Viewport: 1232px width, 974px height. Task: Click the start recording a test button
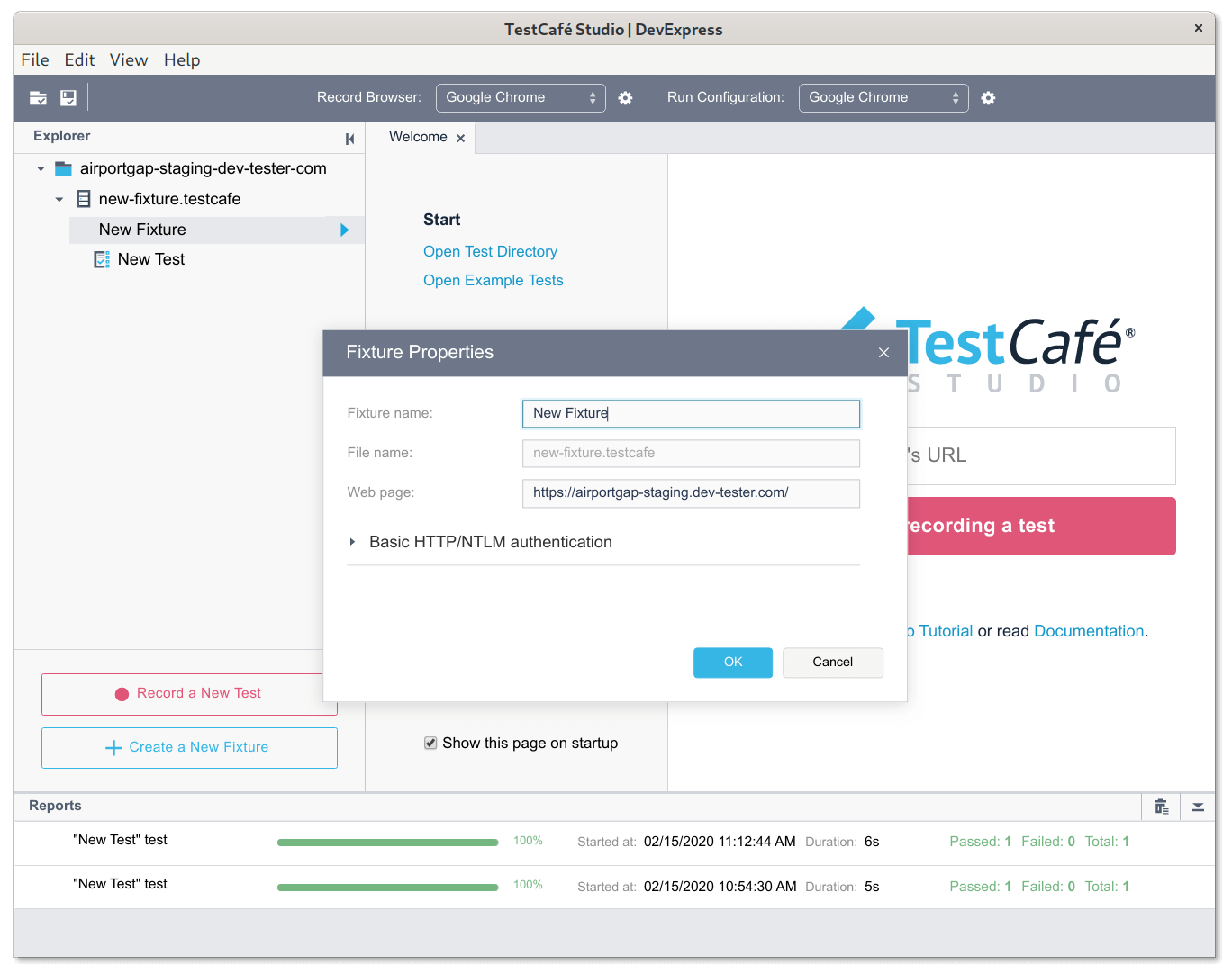click(x=1041, y=526)
